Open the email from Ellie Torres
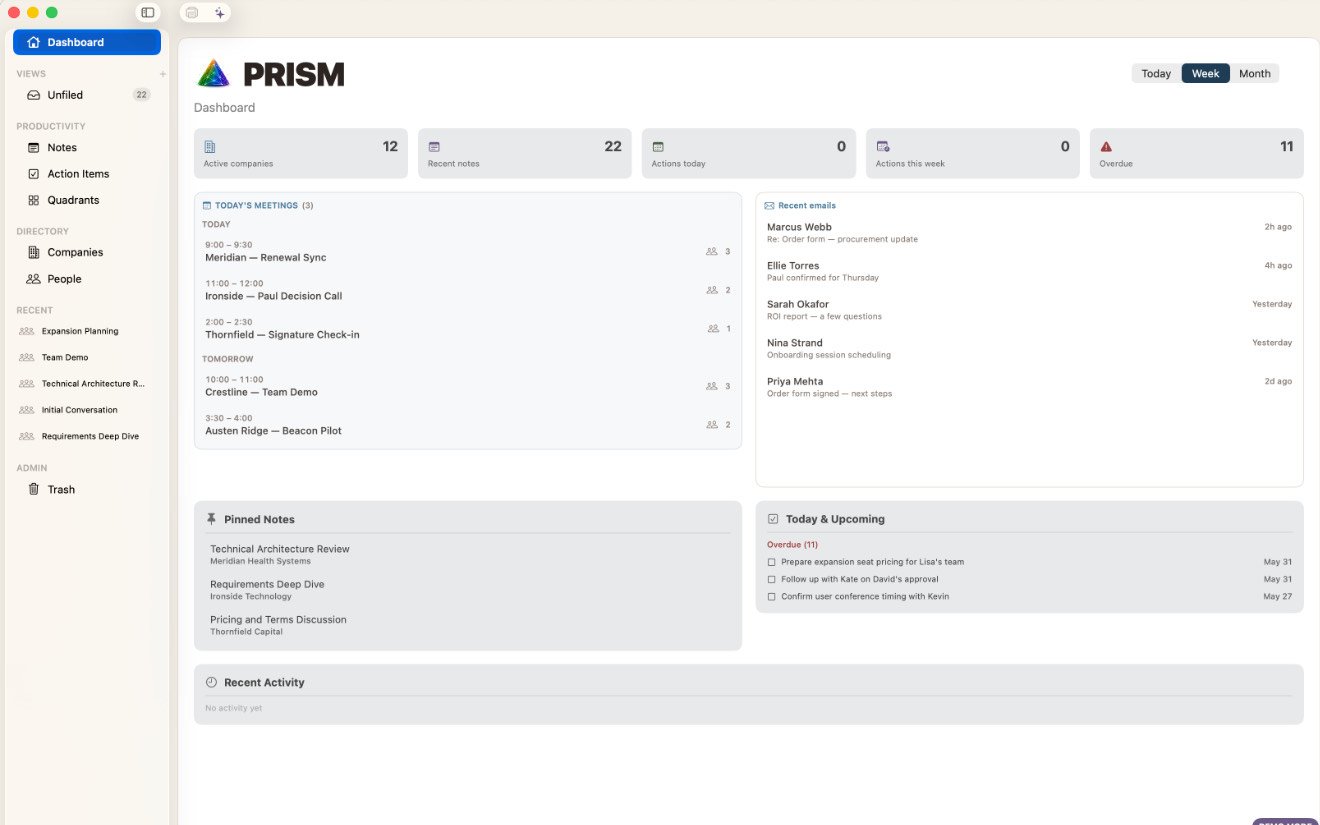This screenshot has height=825, width=1320. pyautogui.click(x=1029, y=271)
